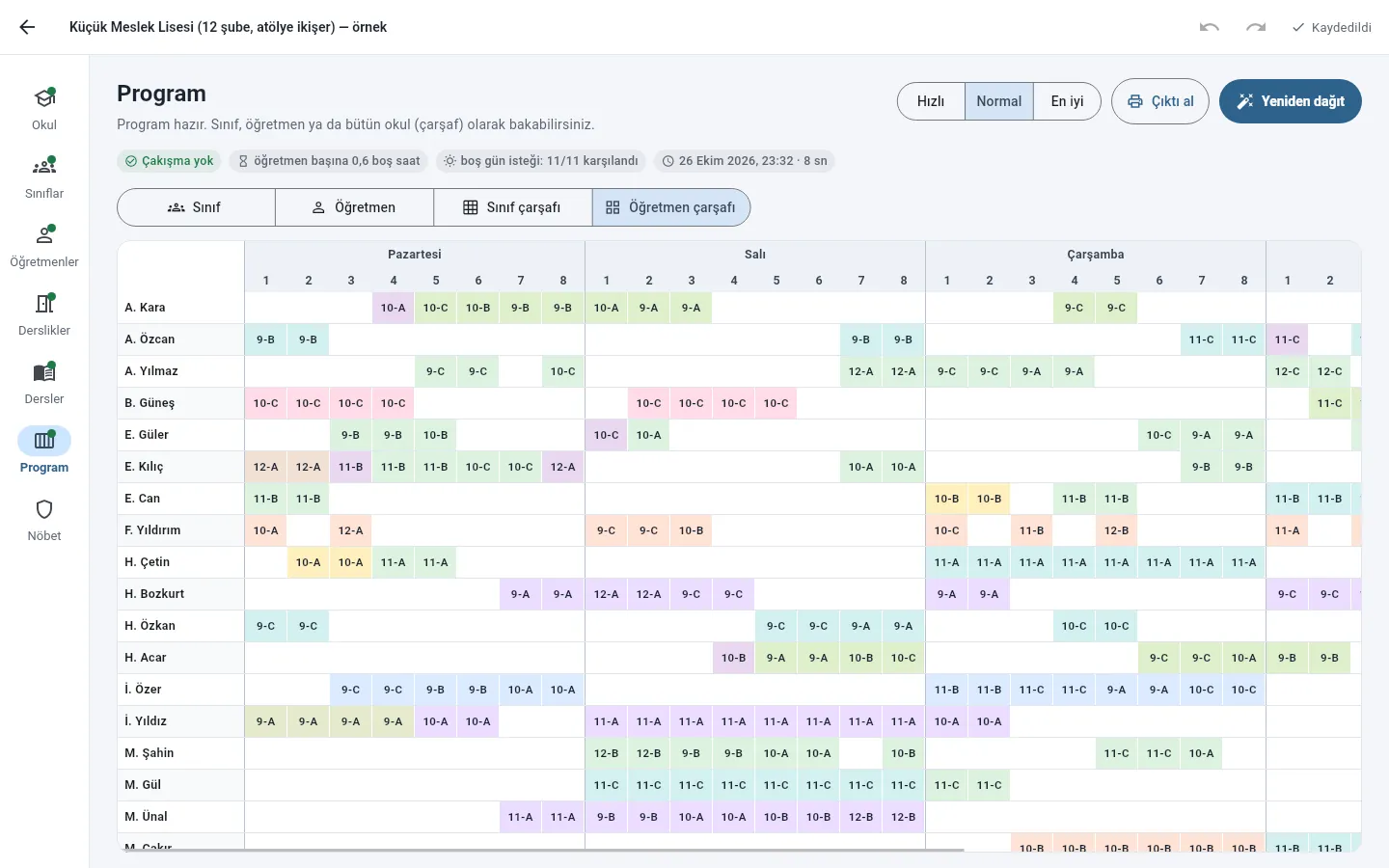This screenshot has width=1389, height=868.
Task: Click the redo icon
Action: click(x=1256, y=27)
